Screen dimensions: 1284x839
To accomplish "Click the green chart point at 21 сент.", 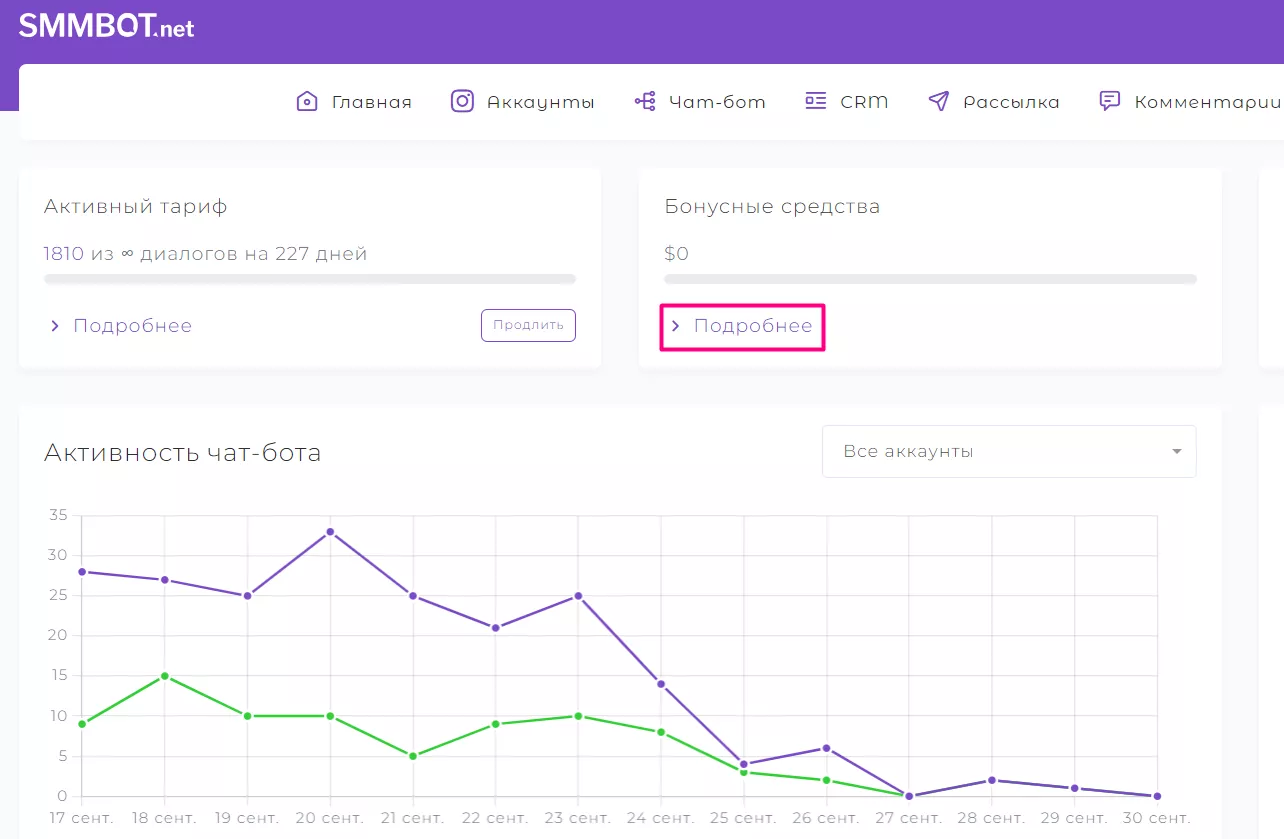I will 413,756.
